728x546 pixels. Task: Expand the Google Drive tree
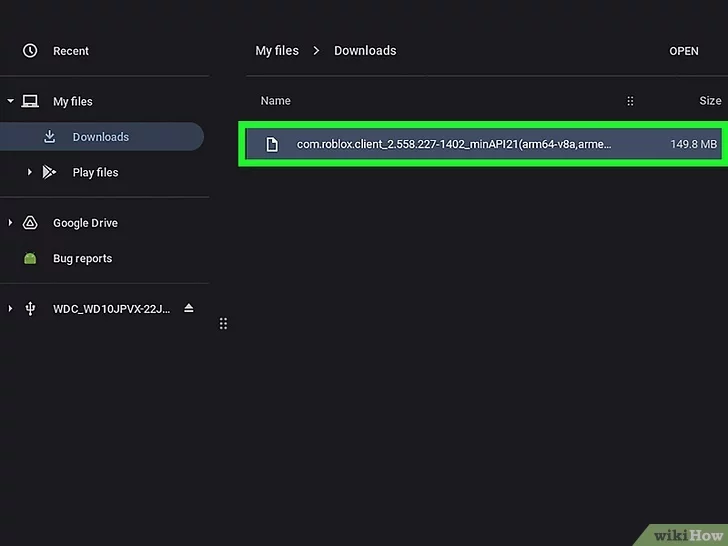coord(10,223)
